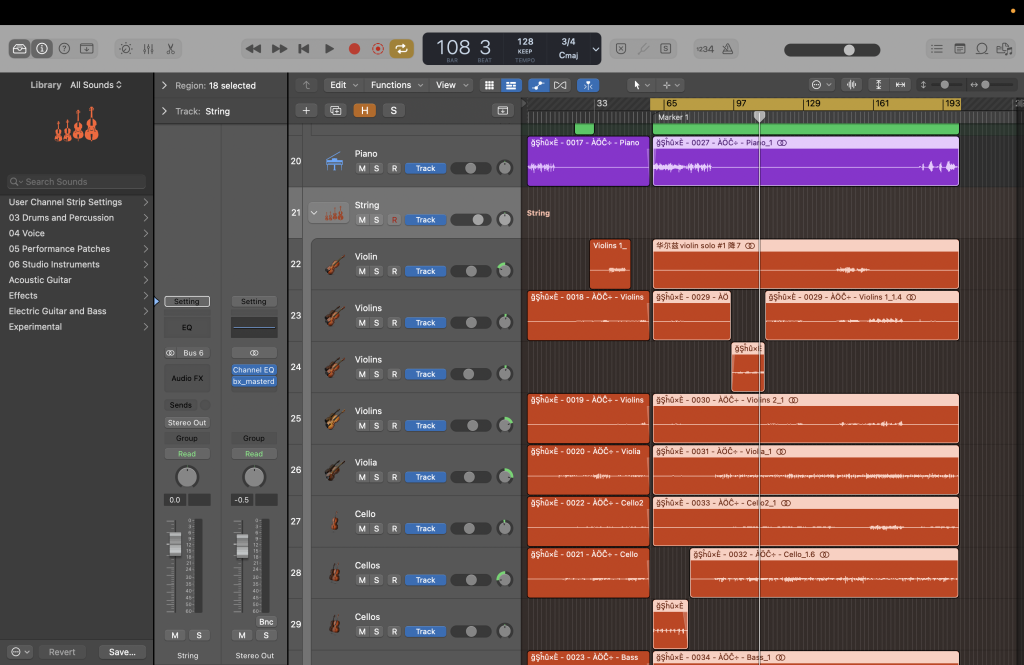Click the Channel EQ plugin slot
The image size is (1024, 665).
(254, 370)
